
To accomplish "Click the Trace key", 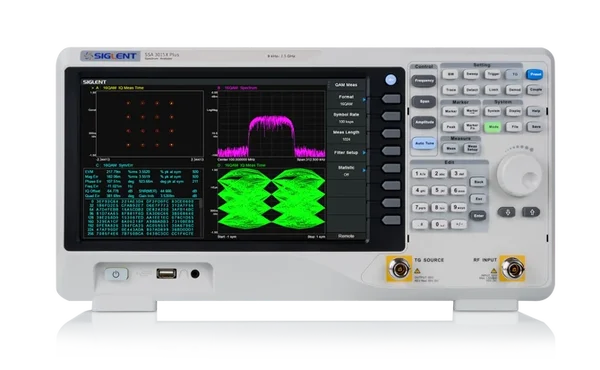I will coord(451,90).
